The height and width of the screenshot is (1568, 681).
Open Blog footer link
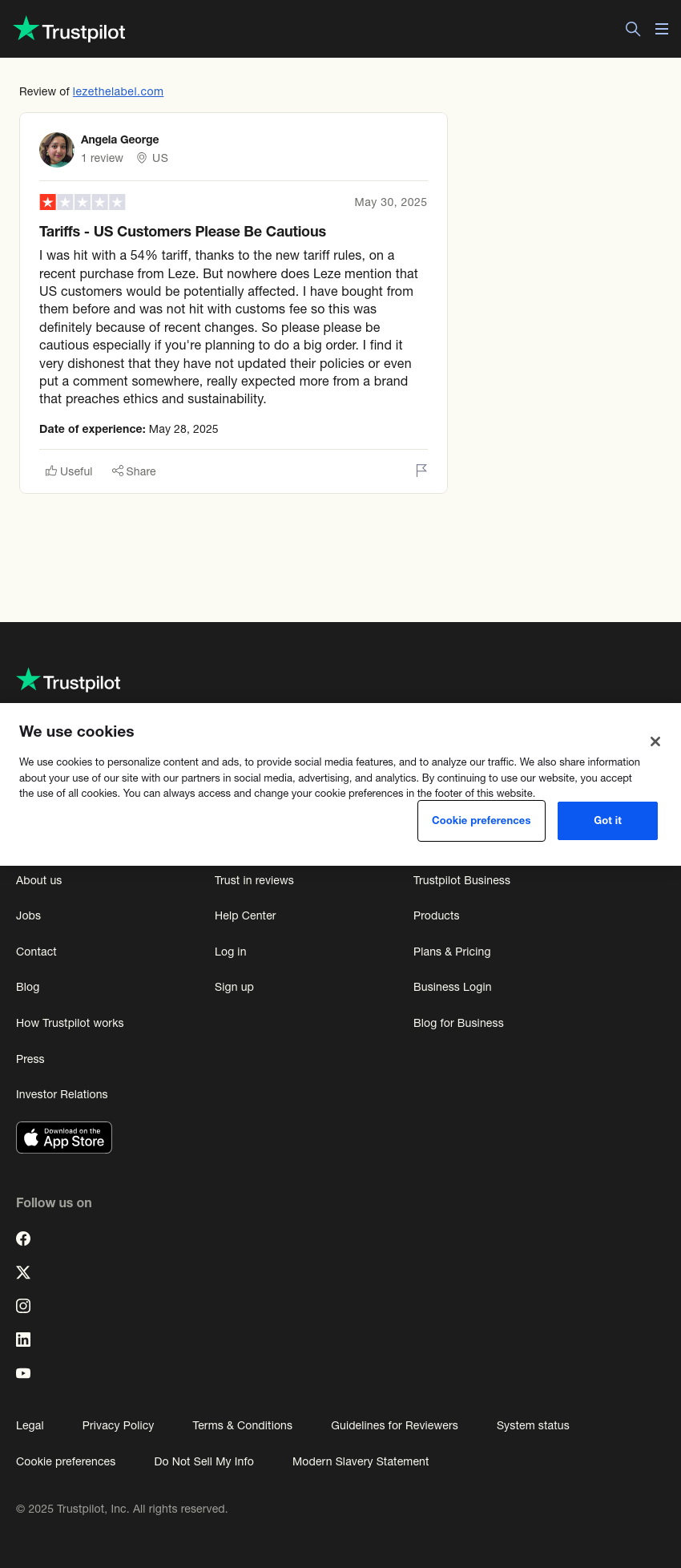pos(27,987)
